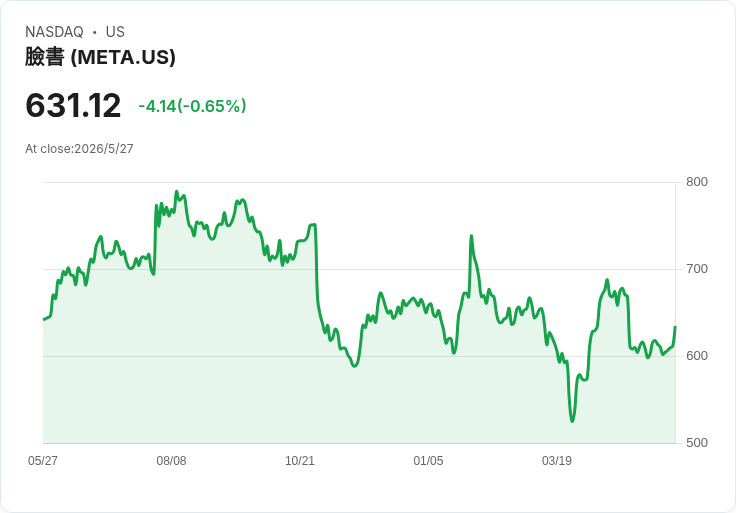This screenshot has width=736, height=513.
Task: Click the chart's highest peak near 08/08
Action: click(176, 191)
